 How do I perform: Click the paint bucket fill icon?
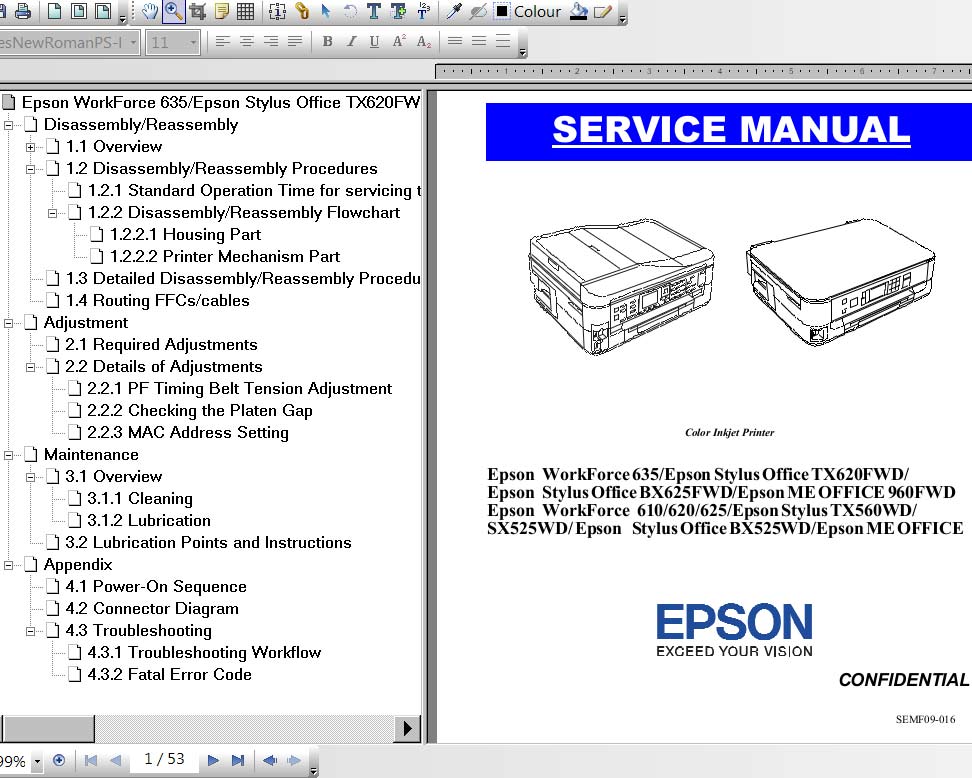coord(578,11)
